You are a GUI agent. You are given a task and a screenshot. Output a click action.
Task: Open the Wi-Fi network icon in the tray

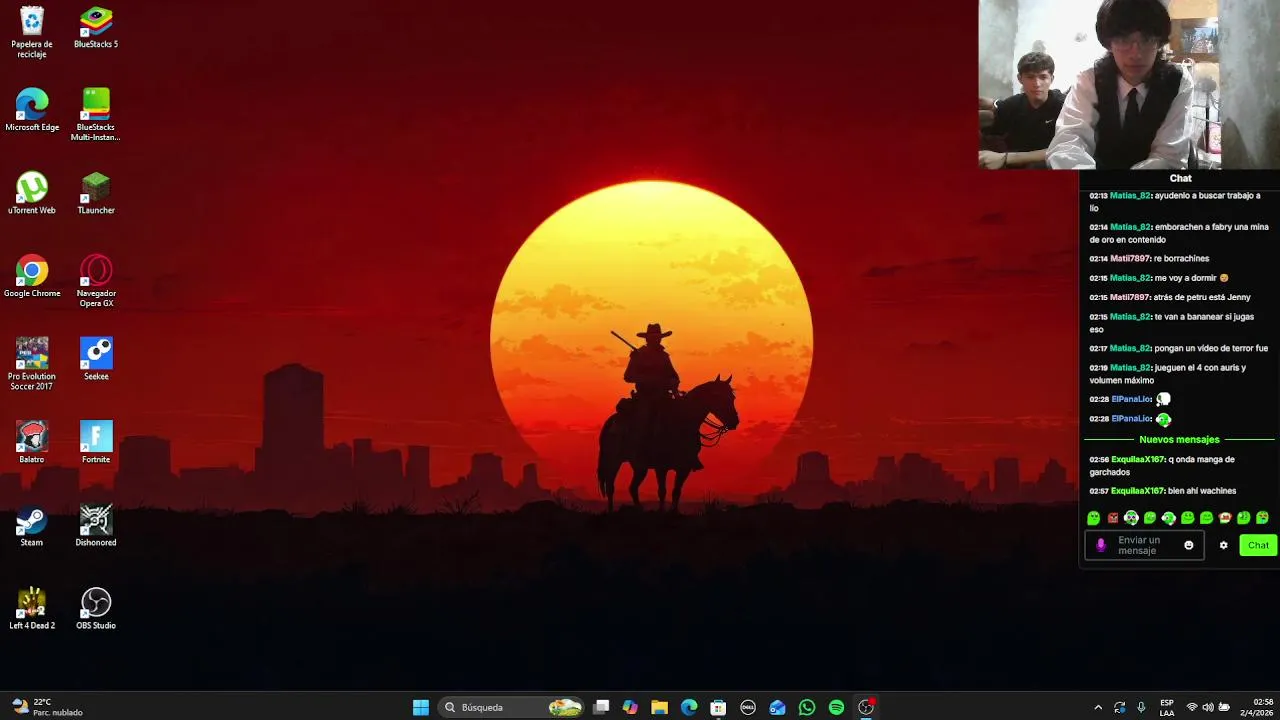[x=1192, y=708]
